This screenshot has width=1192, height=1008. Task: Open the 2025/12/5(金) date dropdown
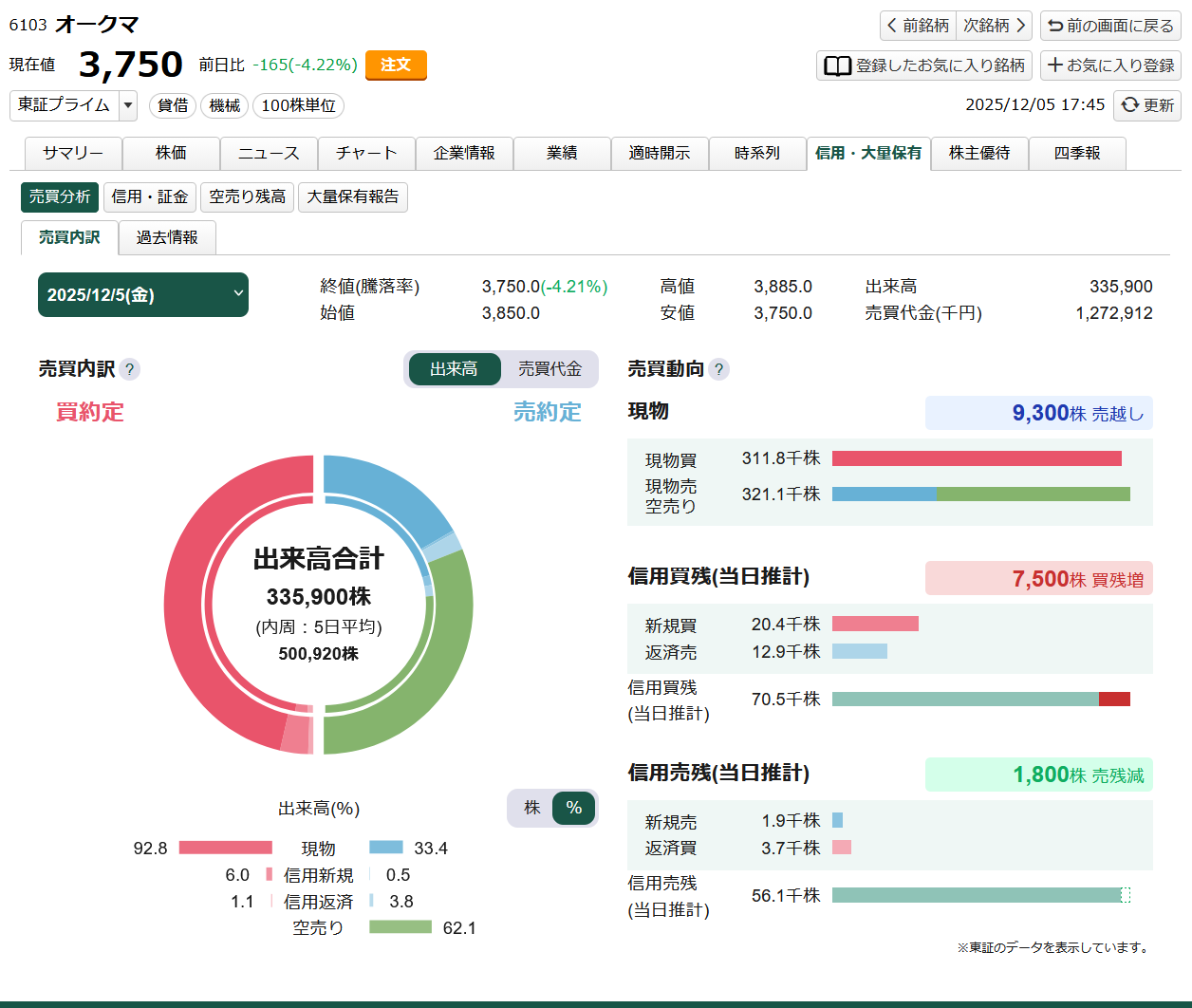pos(143,295)
